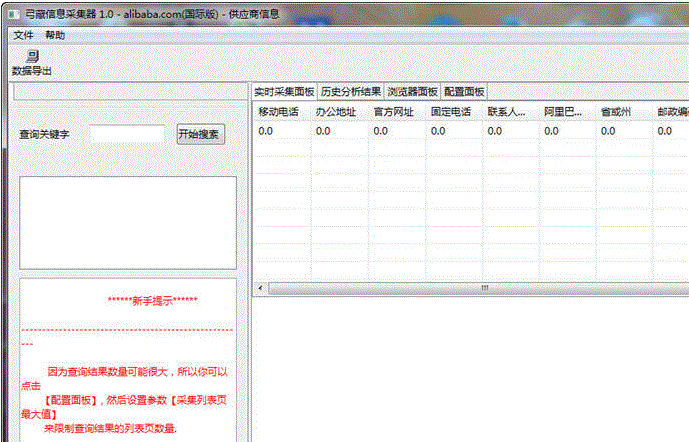689x442 pixels.
Task: Switch to the 历史分析结果 tab
Action: point(351,91)
